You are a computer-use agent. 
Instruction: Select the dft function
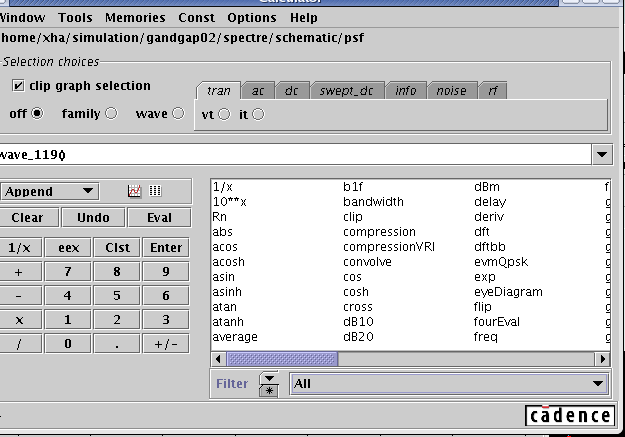482,232
